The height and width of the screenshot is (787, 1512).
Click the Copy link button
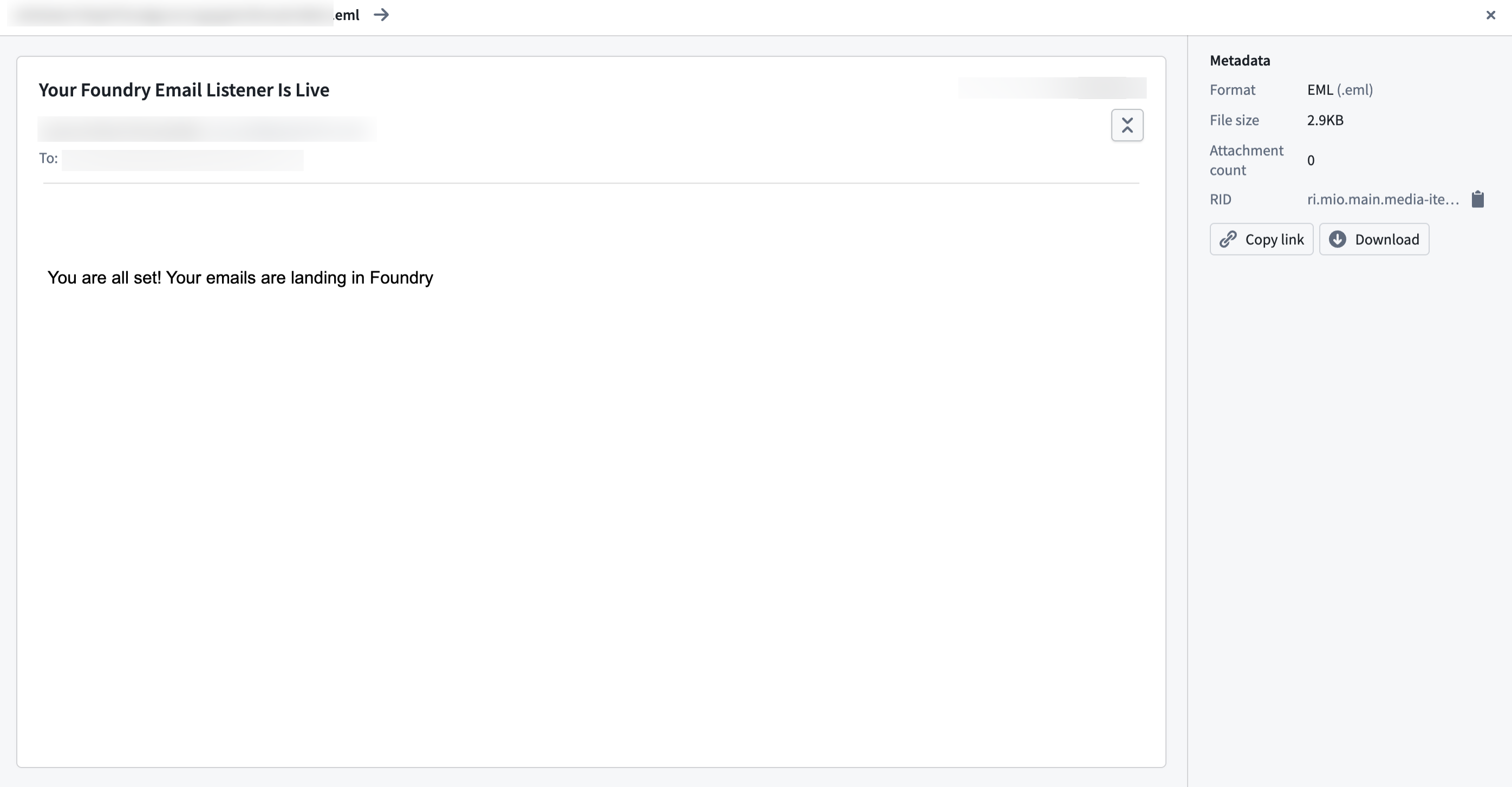click(x=1261, y=239)
